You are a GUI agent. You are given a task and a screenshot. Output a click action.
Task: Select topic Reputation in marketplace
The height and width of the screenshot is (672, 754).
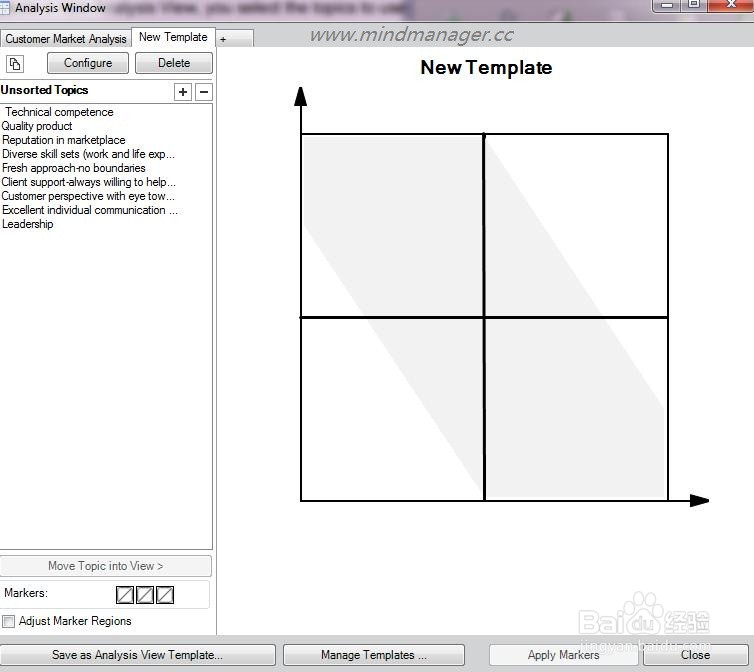63,140
